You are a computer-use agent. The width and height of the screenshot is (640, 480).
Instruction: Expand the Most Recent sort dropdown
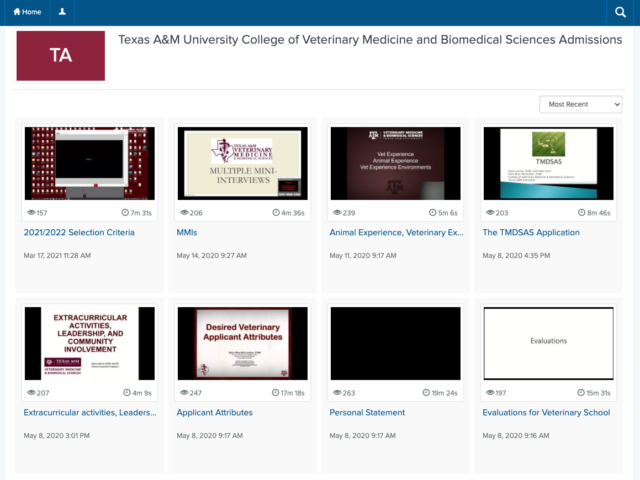point(580,104)
